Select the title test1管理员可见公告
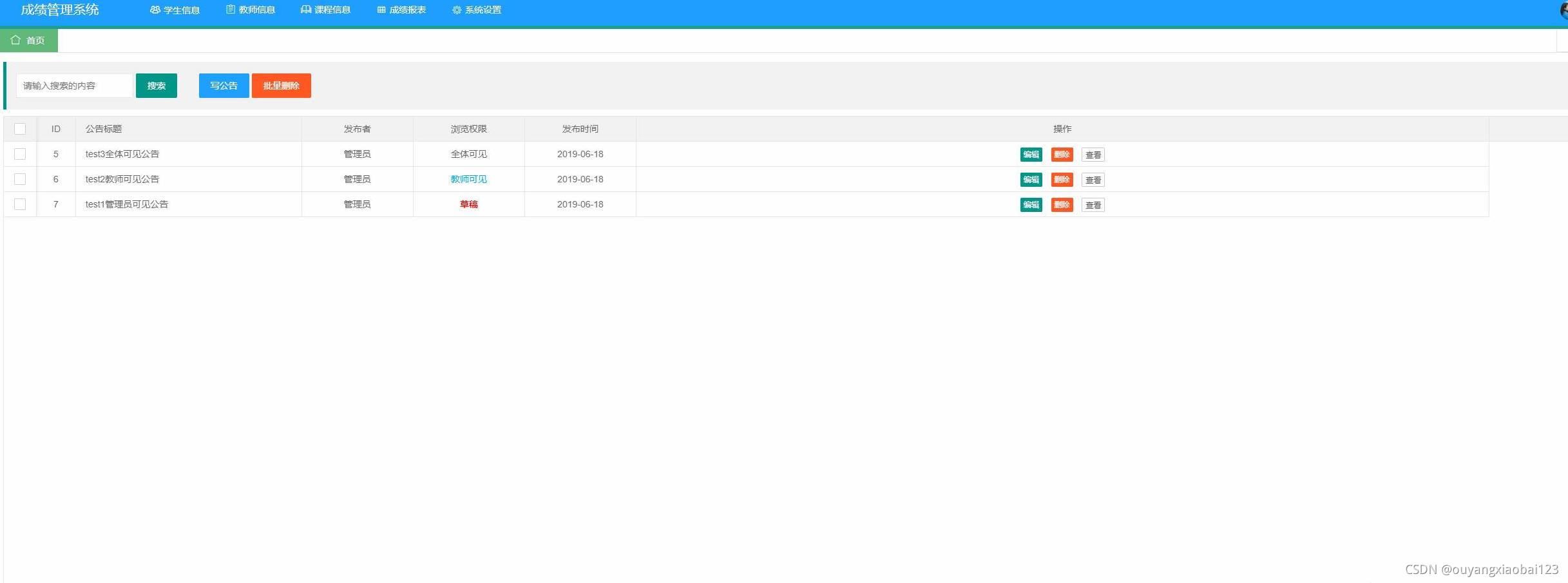Screen dimensions: 1568x583 [x=127, y=204]
